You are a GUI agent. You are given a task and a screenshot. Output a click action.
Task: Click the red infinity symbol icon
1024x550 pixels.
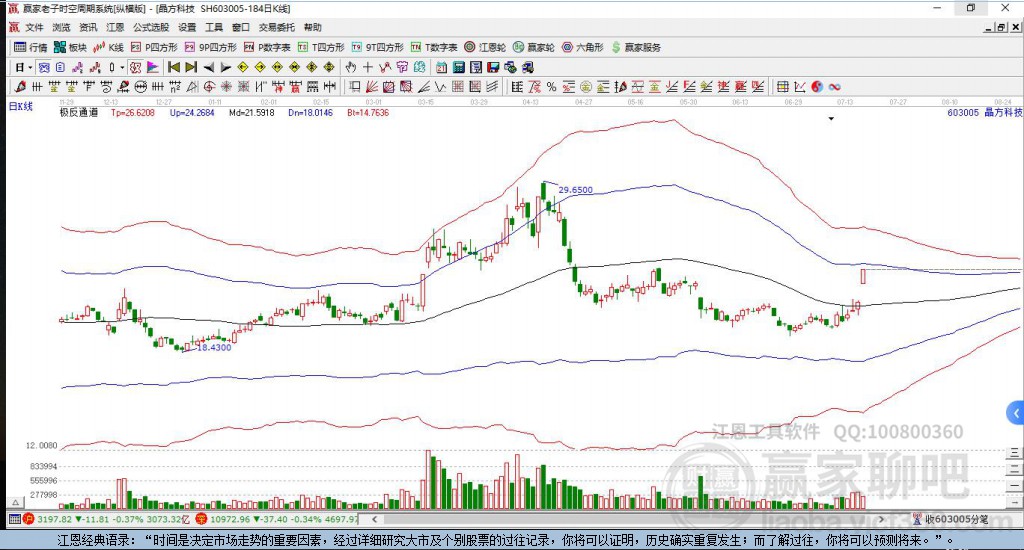[x=834, y=86]
